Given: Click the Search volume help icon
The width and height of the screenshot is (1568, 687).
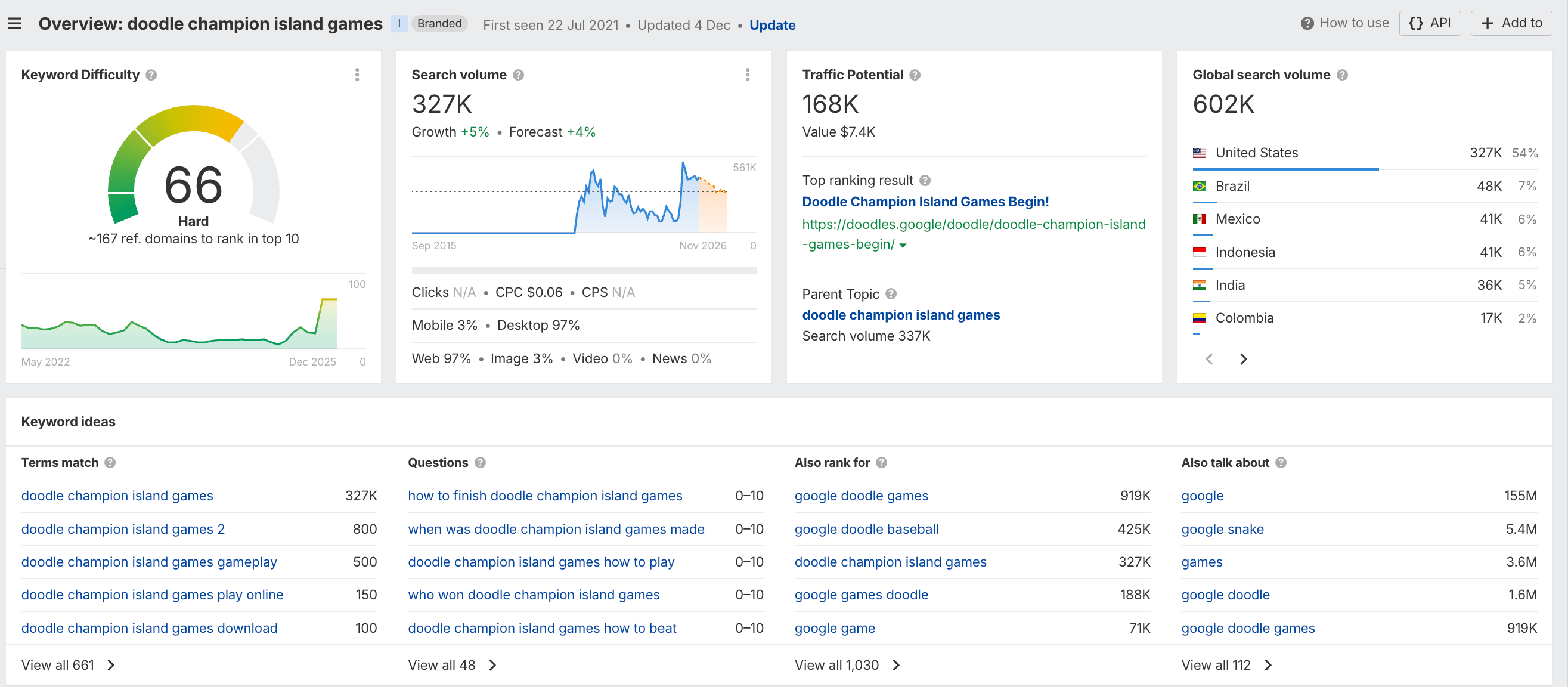Looking at the screenshot, I should (x=519, y=75).
